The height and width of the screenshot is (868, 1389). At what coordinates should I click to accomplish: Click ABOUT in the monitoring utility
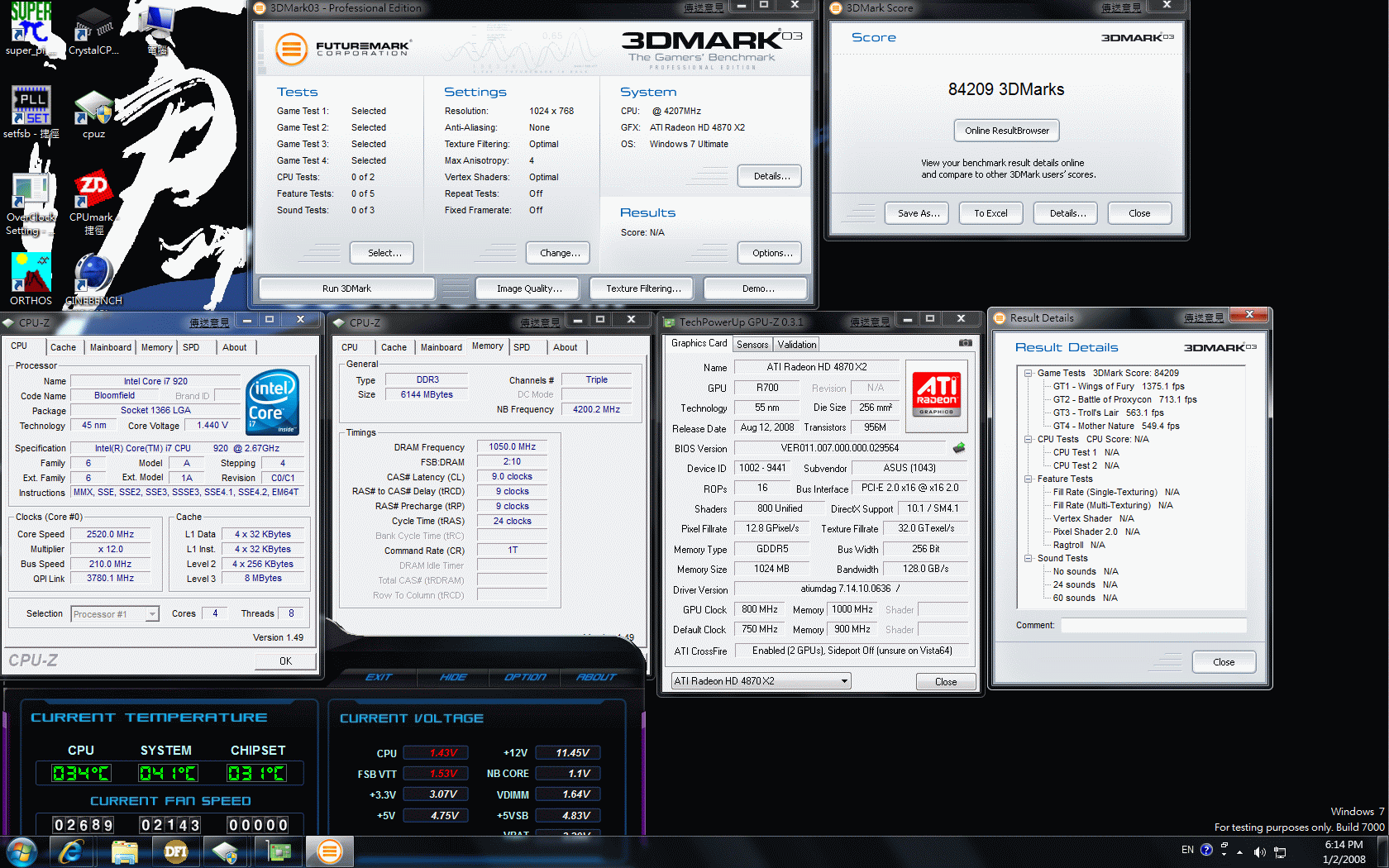coord(596,677)
